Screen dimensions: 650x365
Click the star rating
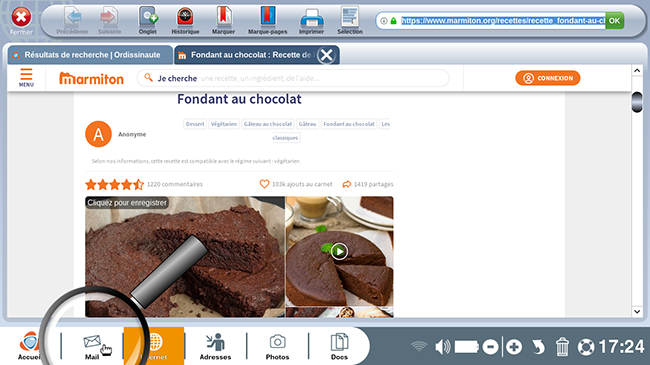(114, 184)
